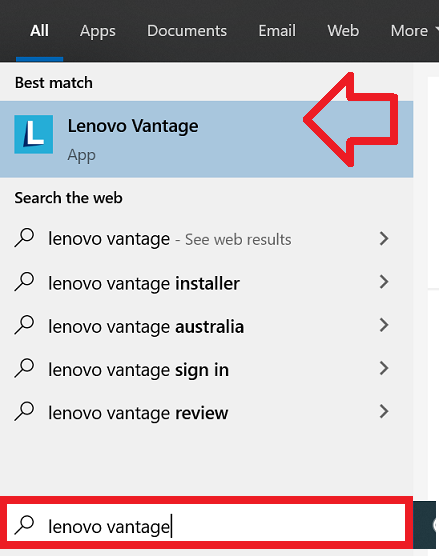439x556 pixels.
Task: Expand the 'lenovo vantage installer' chevron
Action: click(384, 282)
